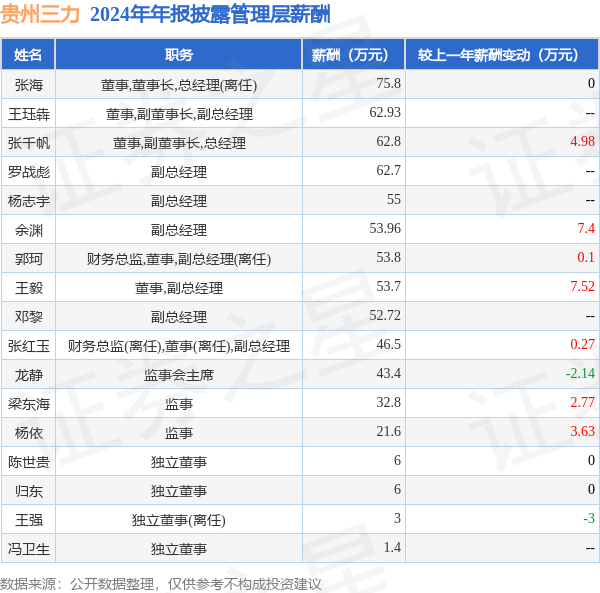Click the 姓名 column header
600x593 pixels.
(x=28, y=55)
